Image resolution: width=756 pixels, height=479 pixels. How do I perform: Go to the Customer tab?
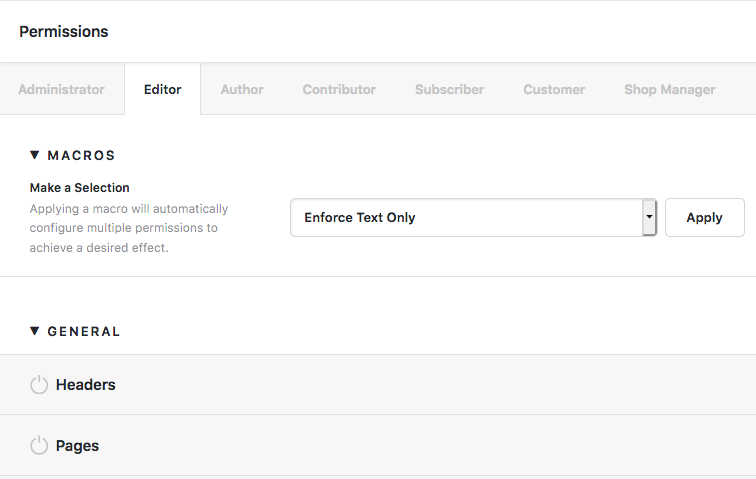[x=554, y=89]
